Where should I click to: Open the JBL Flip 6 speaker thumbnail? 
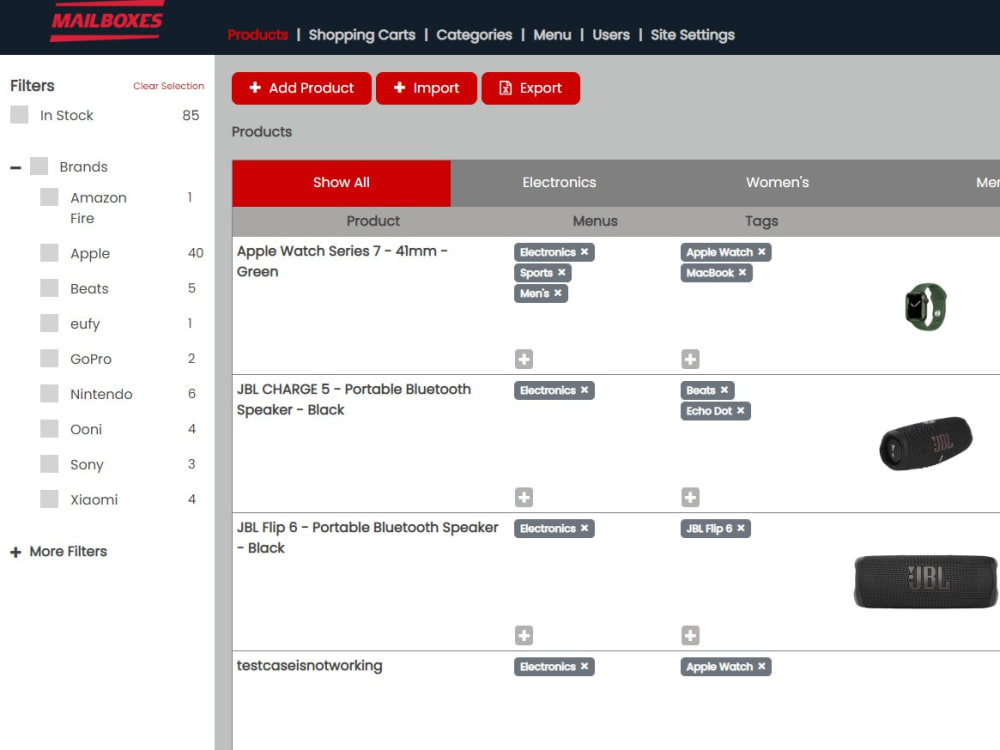click(x=926, y=581)
